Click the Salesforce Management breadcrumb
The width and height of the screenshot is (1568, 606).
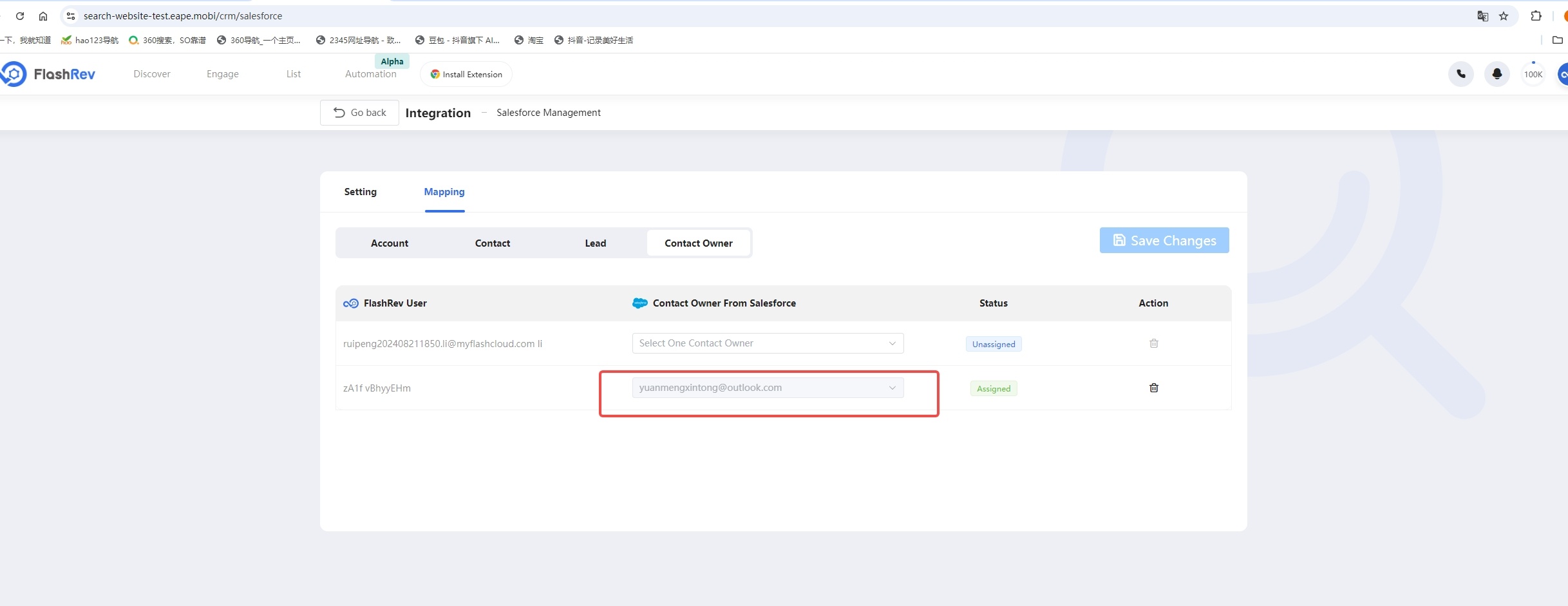(x=549, y=113)
